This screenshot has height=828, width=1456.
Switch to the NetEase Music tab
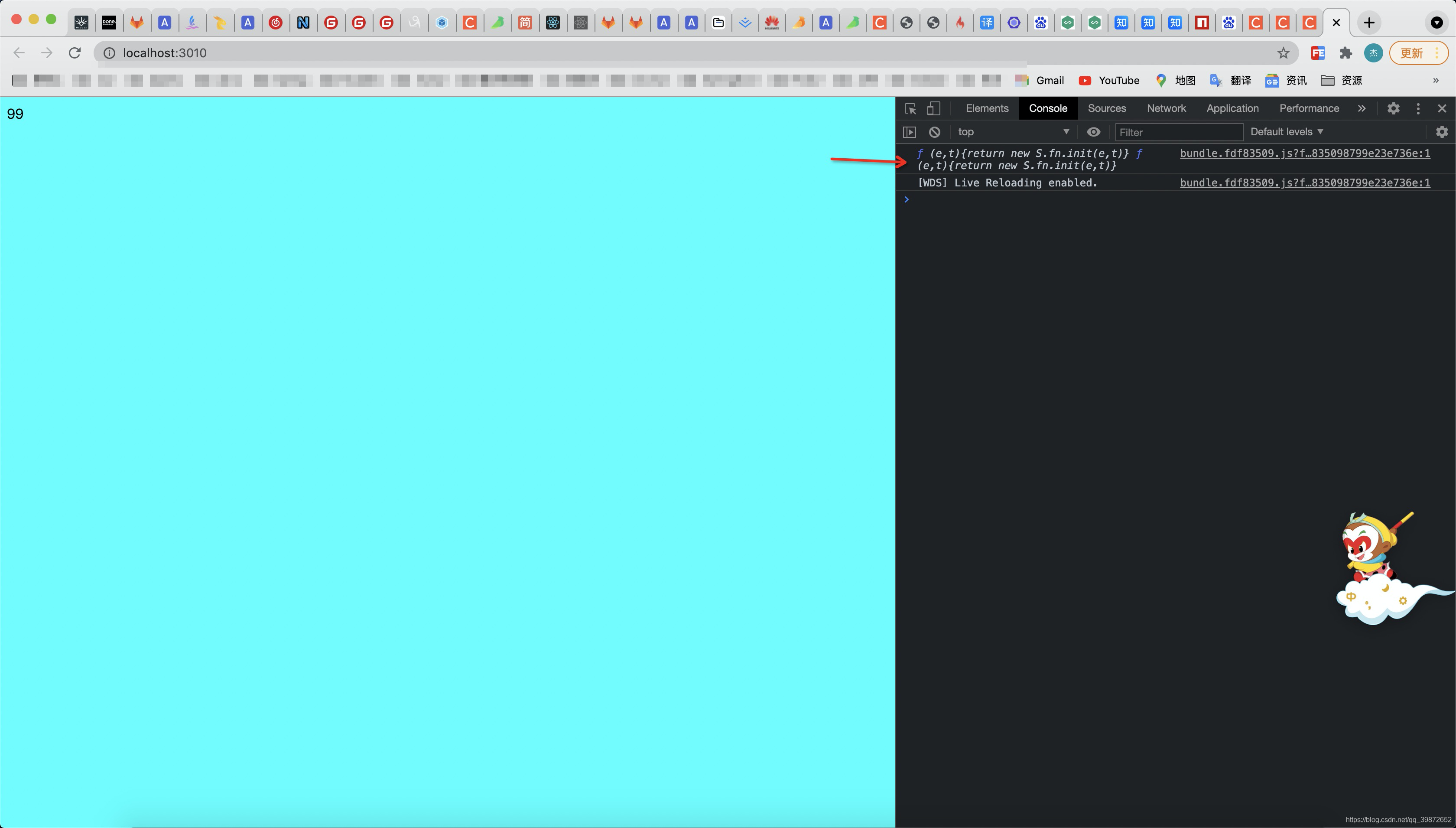[x=275, y=23]
